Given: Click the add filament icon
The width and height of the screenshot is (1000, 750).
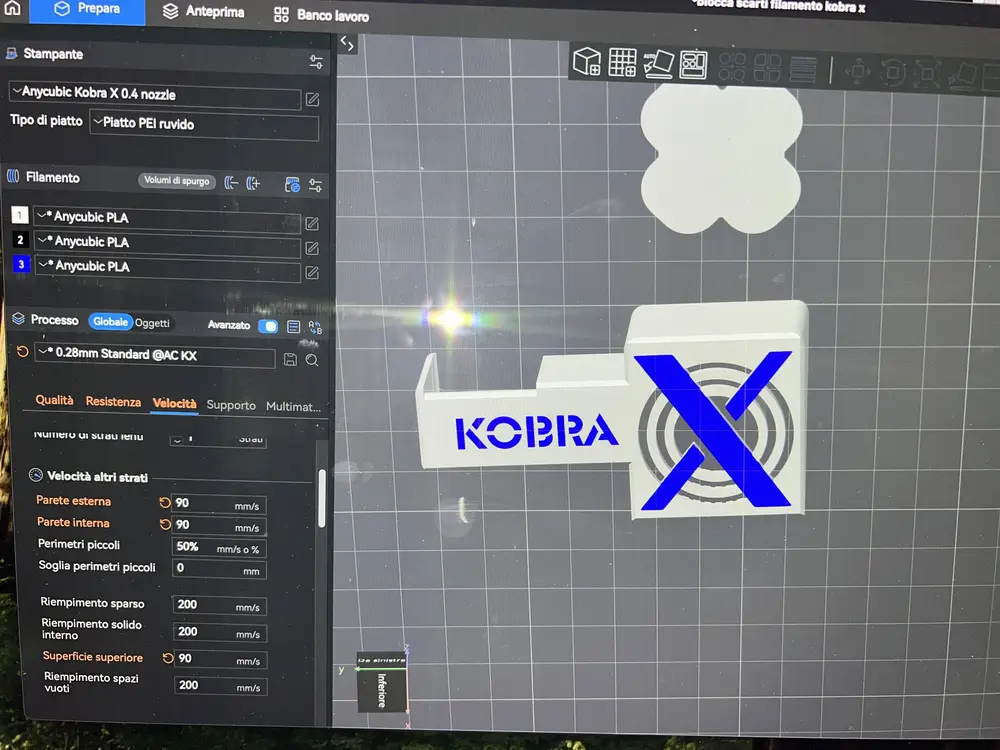Looking at the screenshot, I should [x=253, y=184].
